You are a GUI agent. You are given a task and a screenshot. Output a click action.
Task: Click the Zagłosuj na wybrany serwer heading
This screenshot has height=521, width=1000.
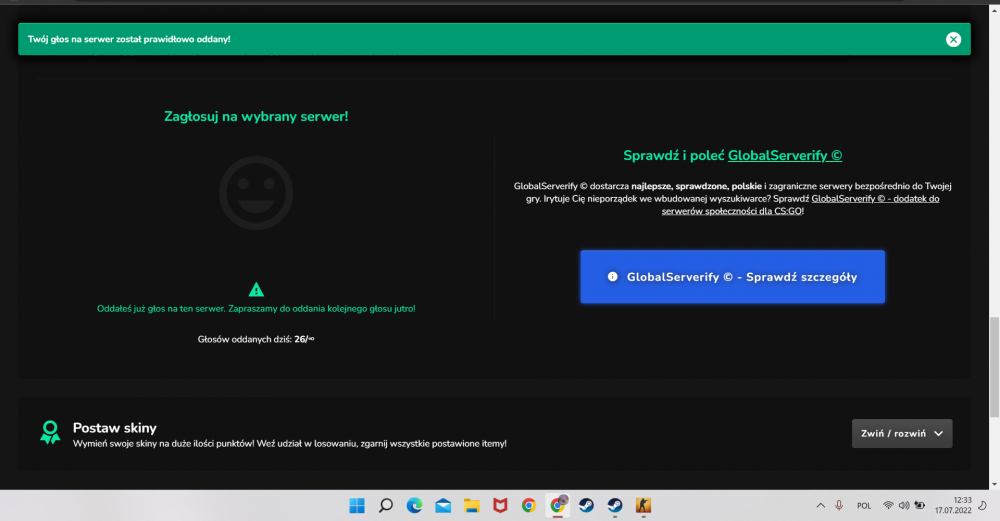tap(256, 117)
